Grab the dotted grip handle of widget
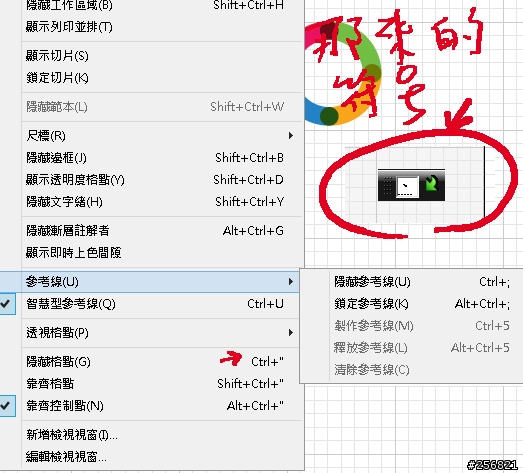This screenshot has height=473, width=523. (x=387, y=186)
